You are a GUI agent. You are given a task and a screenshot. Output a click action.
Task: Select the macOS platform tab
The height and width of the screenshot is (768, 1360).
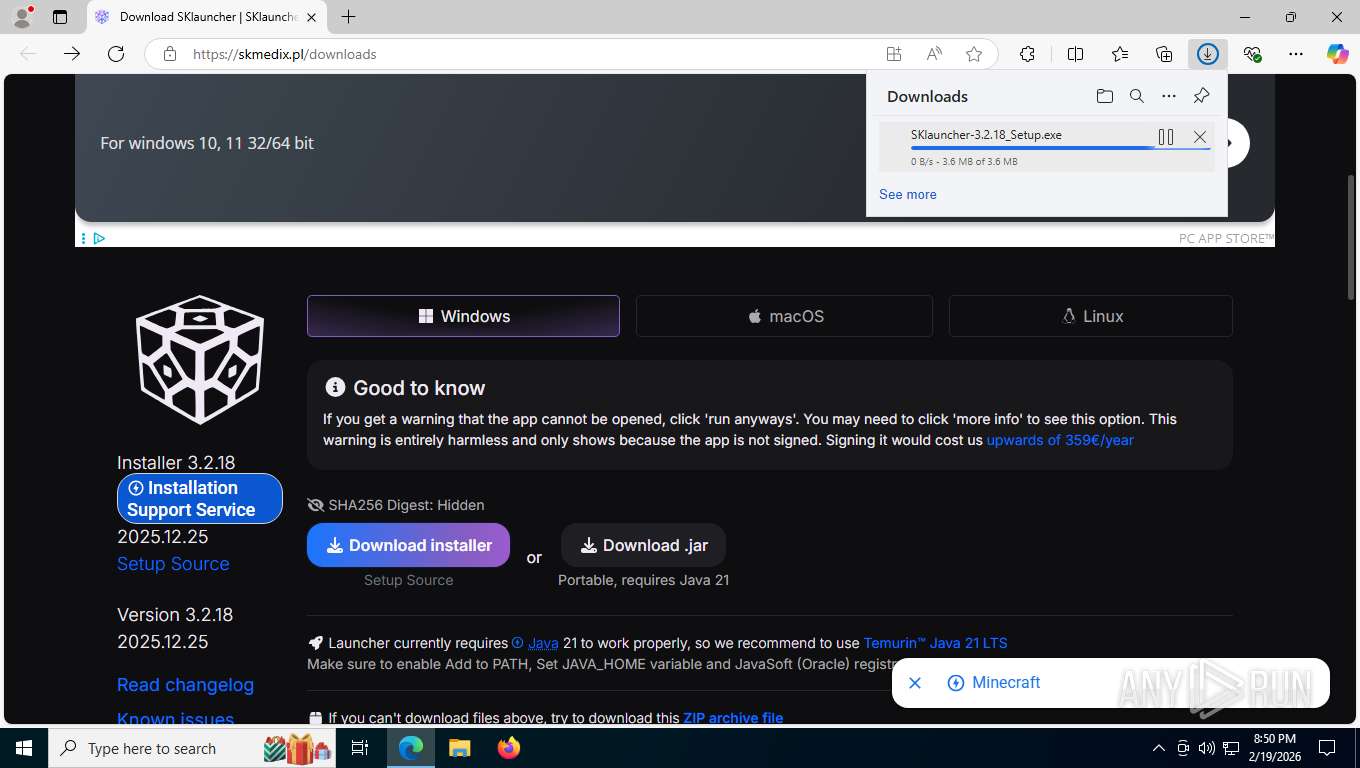pyautogui.click(x=784, y=316)
